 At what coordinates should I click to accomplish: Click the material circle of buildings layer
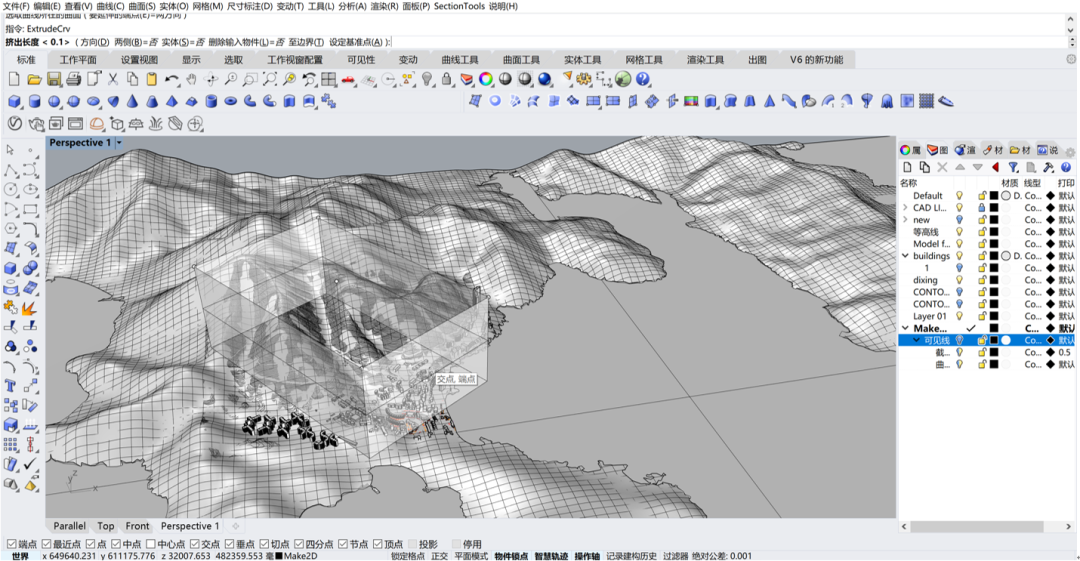pyautogui.click(x=1006, y=256)
